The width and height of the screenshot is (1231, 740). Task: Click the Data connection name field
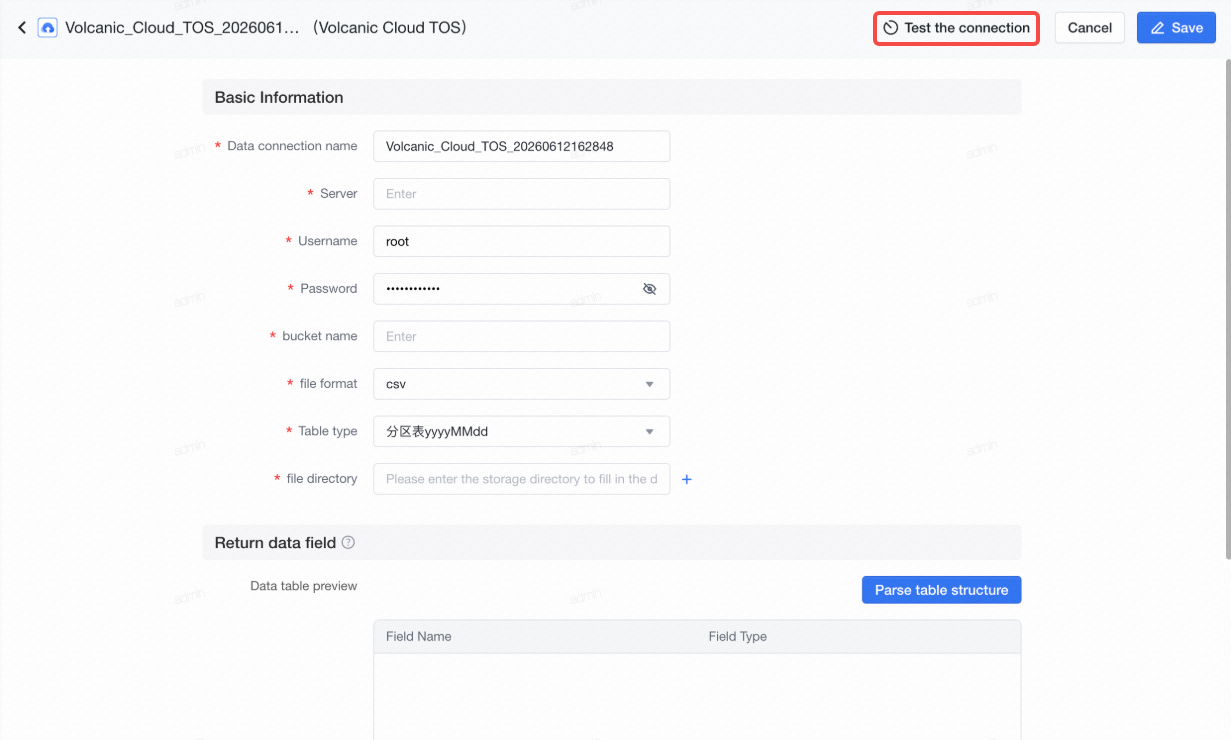click(521, 146)
